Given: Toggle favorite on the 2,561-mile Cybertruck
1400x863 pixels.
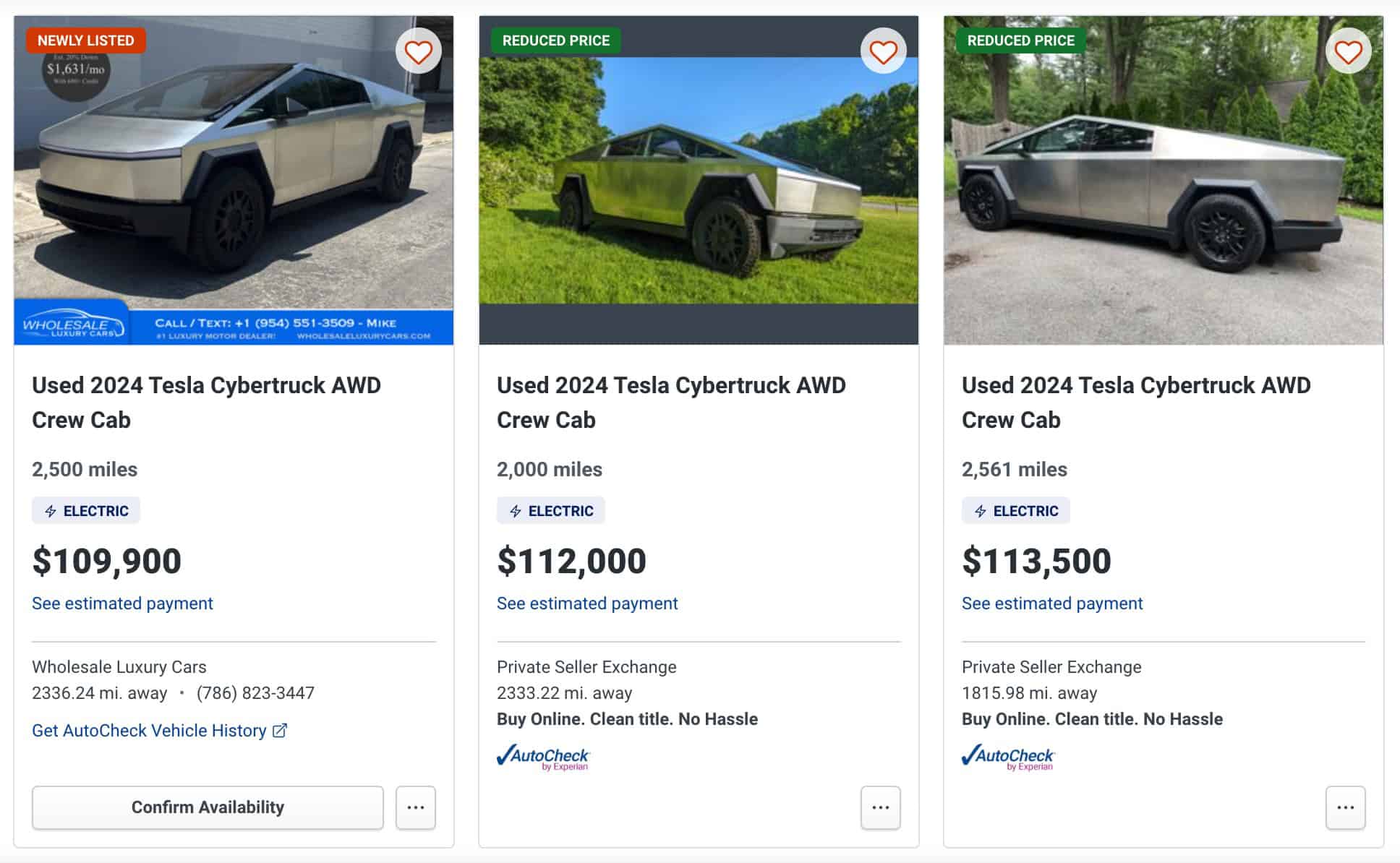Looking at the screenshot, I should click(1348, 51).
